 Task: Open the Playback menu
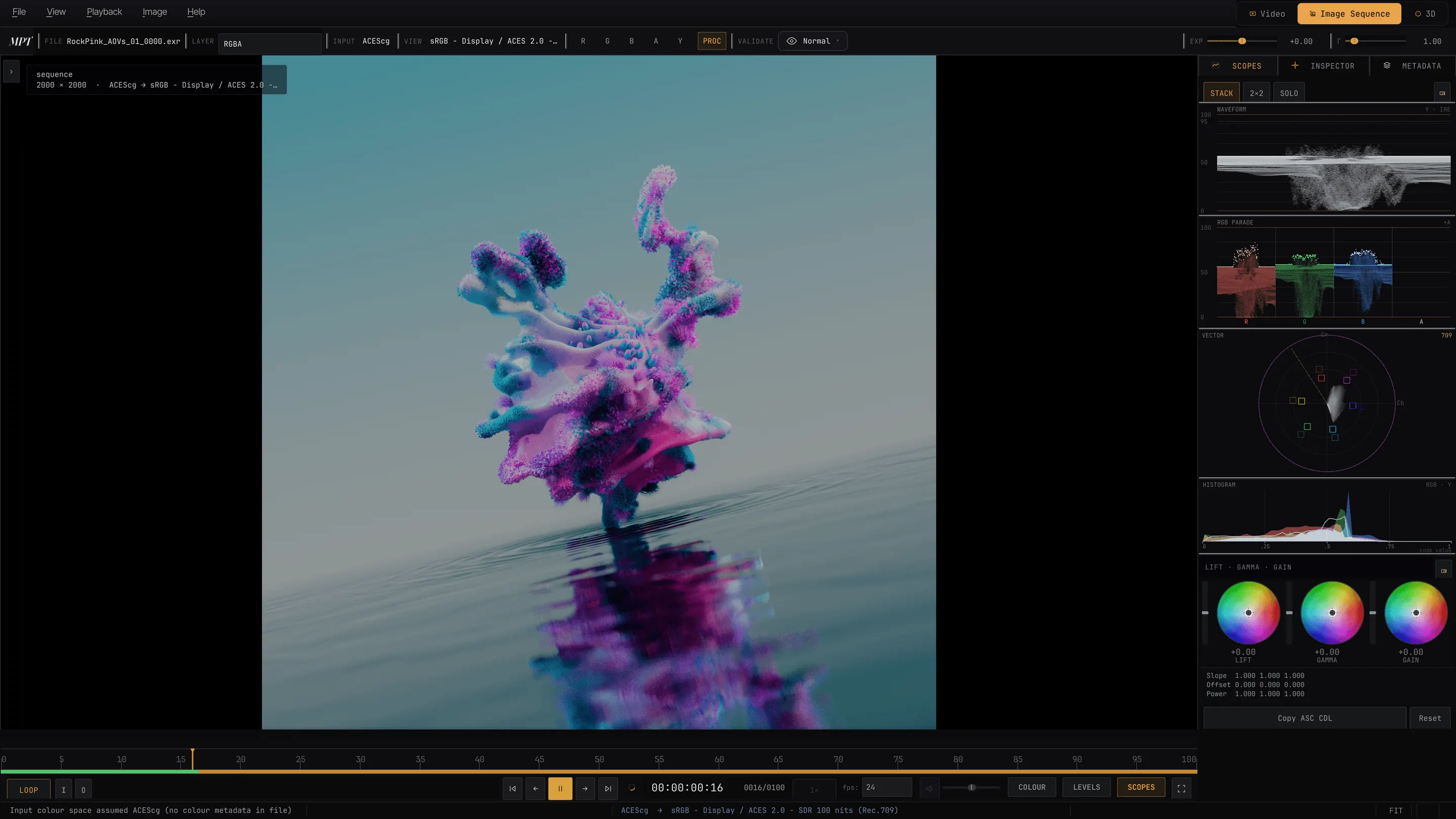(104, 12)
